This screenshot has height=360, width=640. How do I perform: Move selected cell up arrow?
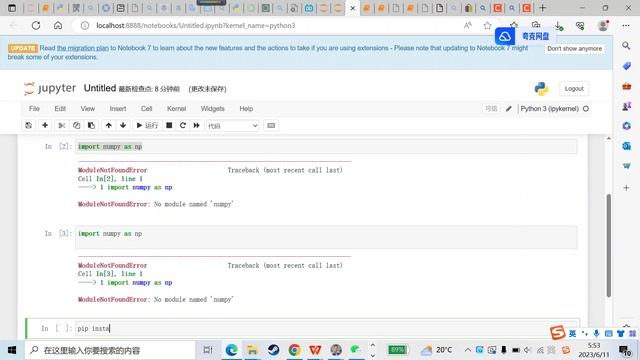(x=109, y=125)
